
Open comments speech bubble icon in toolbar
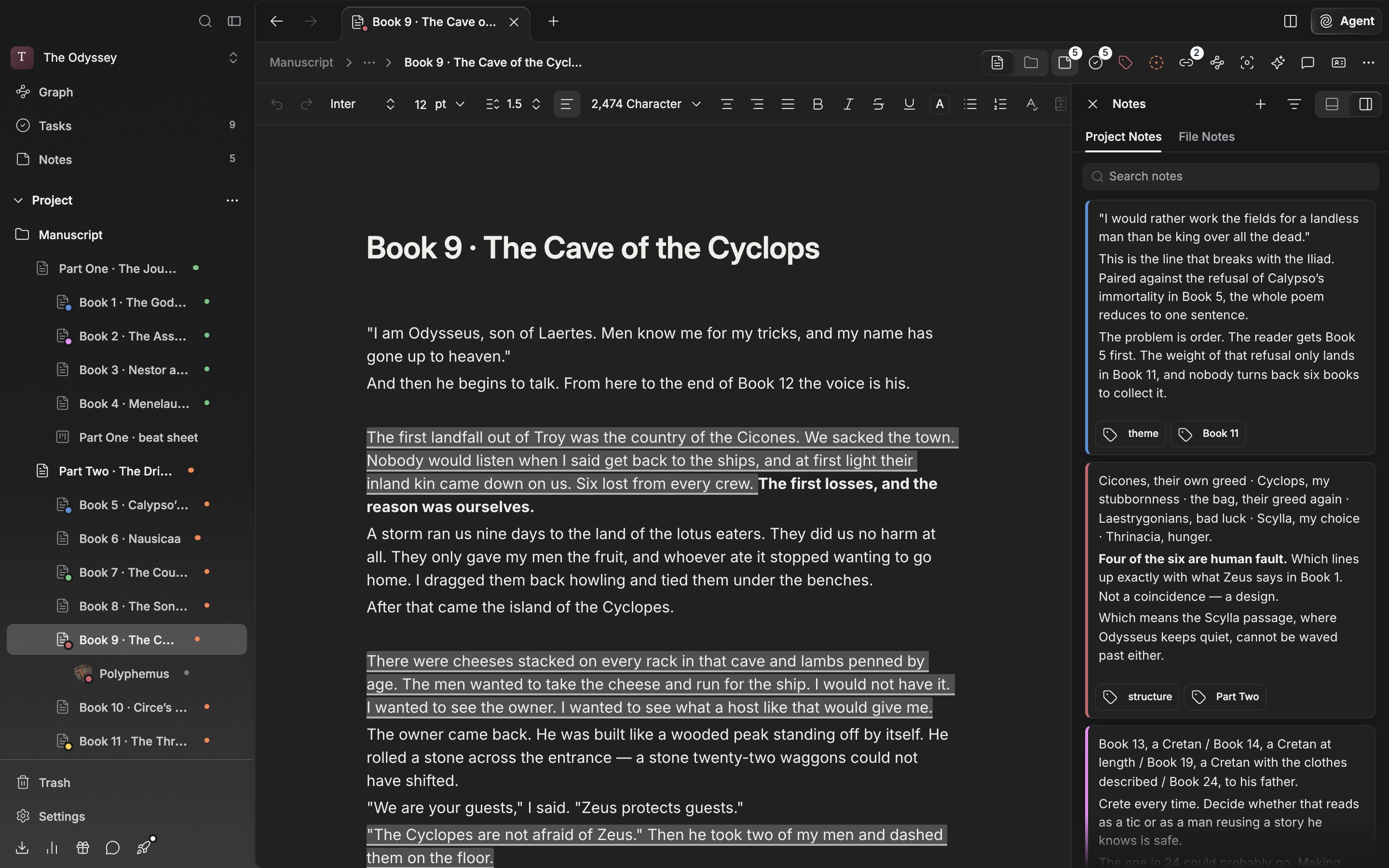(x=1307, y=63)
